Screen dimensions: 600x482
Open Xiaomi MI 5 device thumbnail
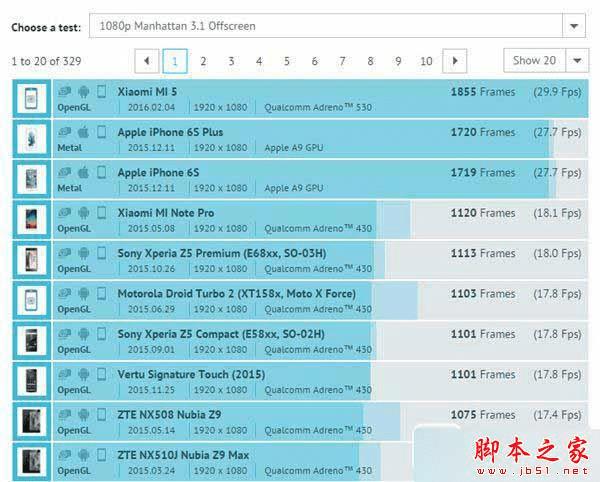(x=32, y=99)
